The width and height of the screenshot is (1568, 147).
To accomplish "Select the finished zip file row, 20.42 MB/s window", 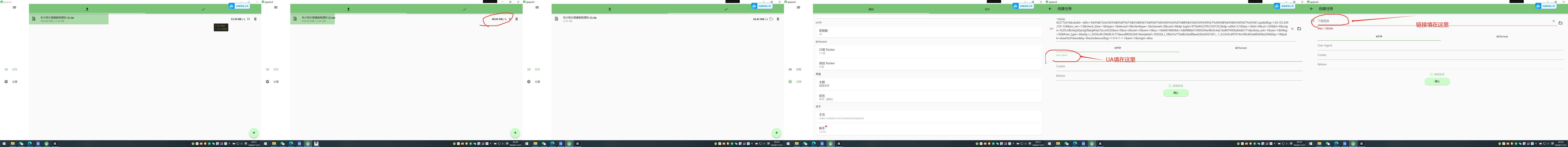I will pyautogui.click(x=667, y=19).
